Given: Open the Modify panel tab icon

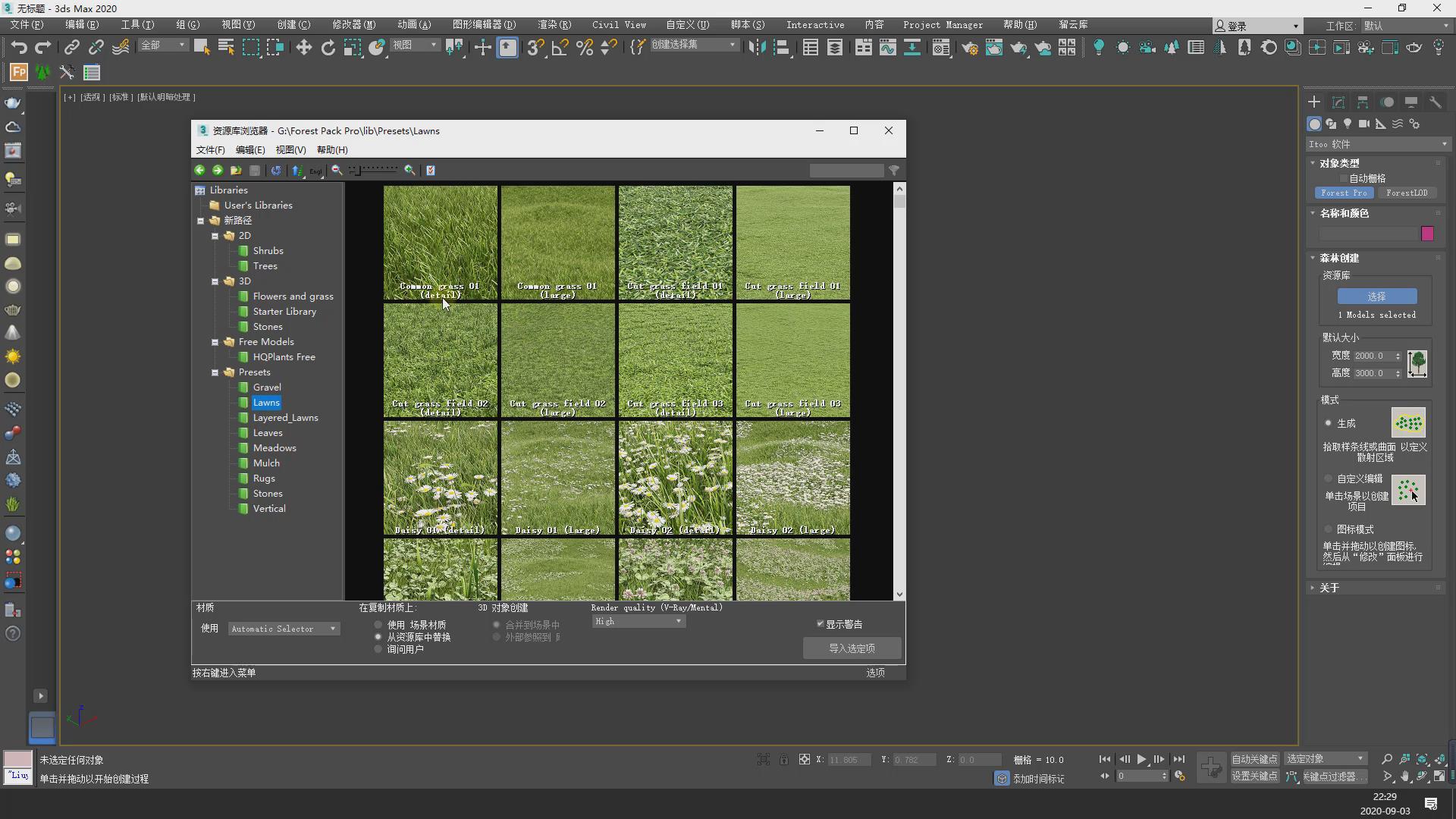Looking at the screenshot, I should (x=1338, y=102).
